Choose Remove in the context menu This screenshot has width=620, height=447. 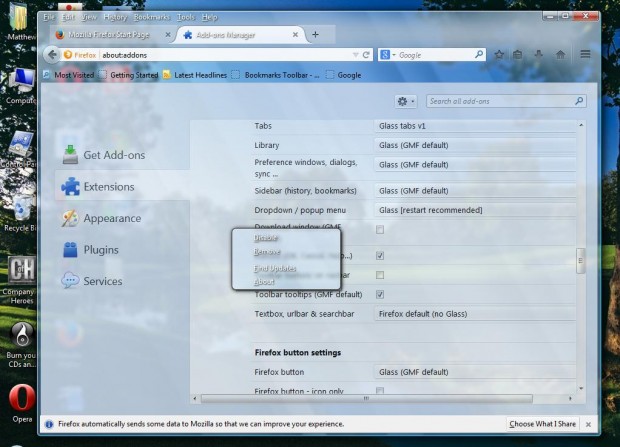click(x=286, y=252)
